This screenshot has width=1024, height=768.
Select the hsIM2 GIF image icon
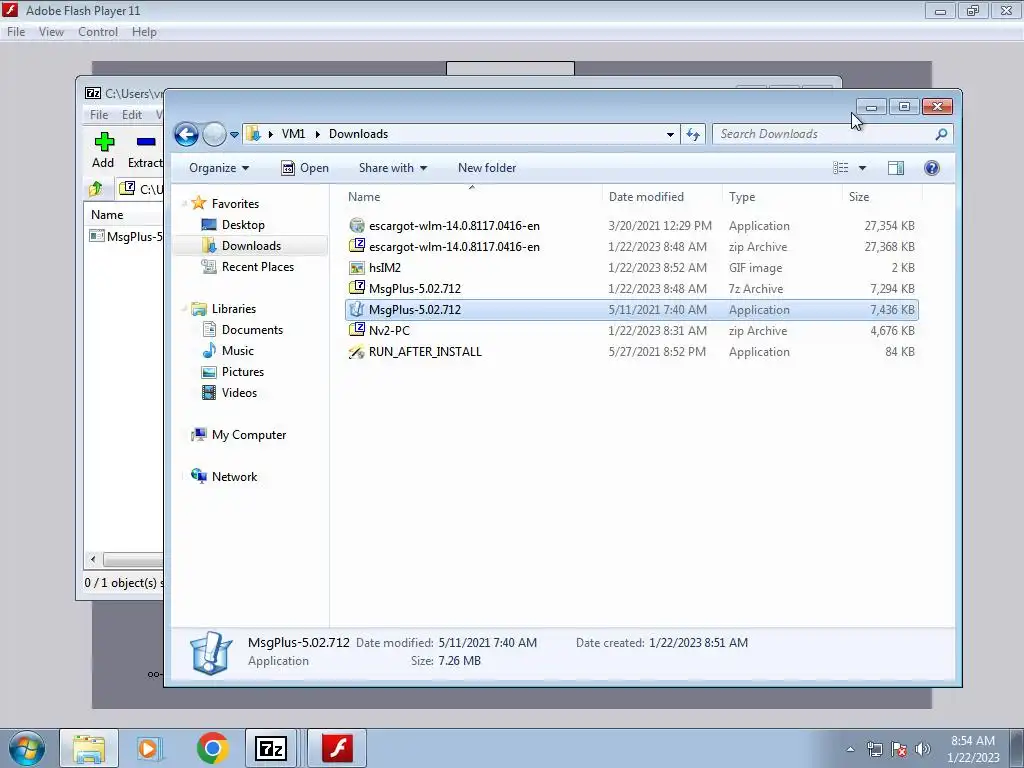pos(357,268)
